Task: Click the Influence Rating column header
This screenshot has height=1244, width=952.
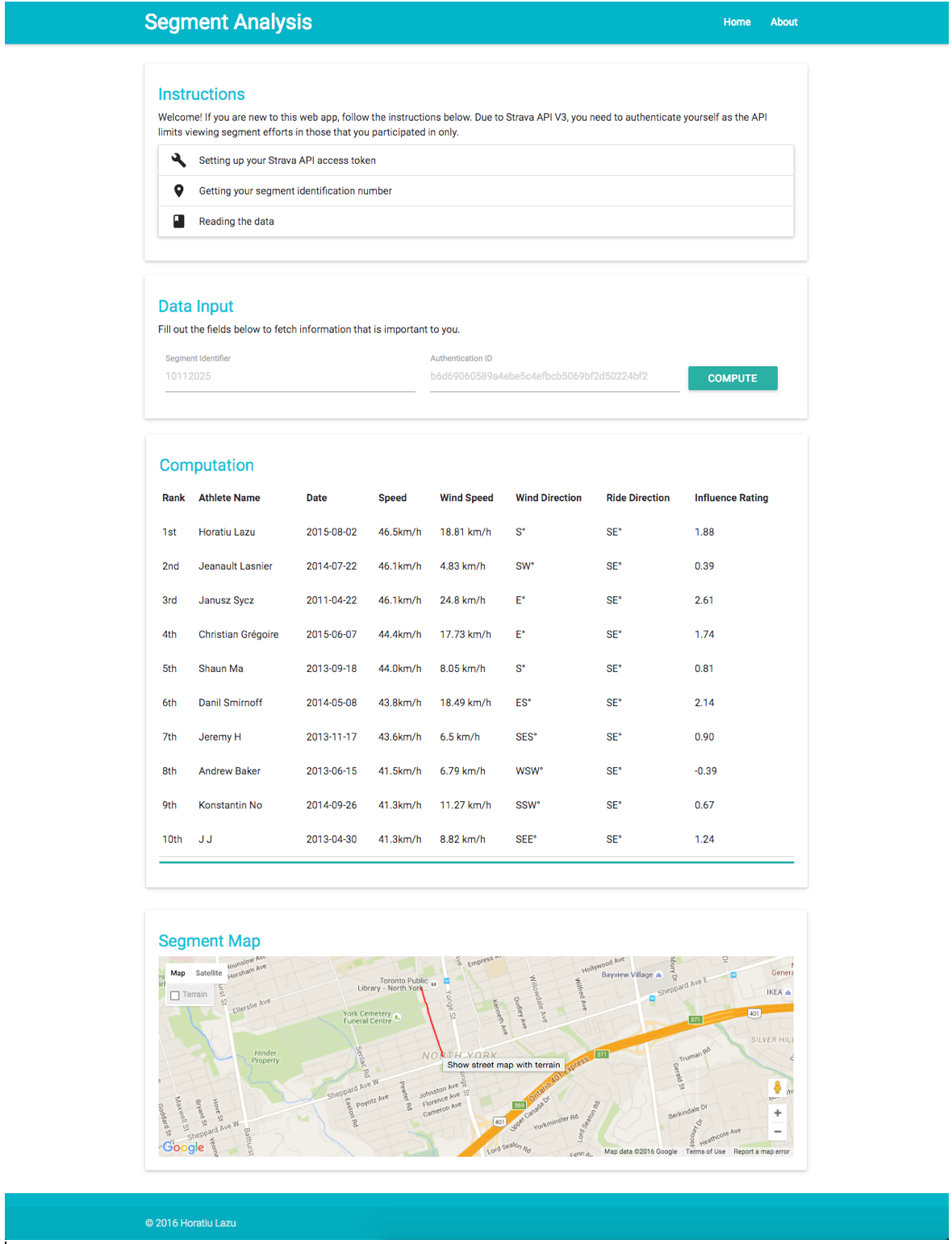Action: [731, 498]
